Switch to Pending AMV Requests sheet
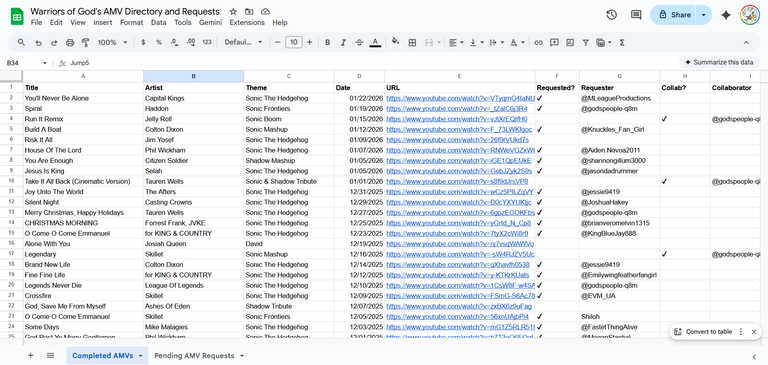 click(x=194, y=356)
